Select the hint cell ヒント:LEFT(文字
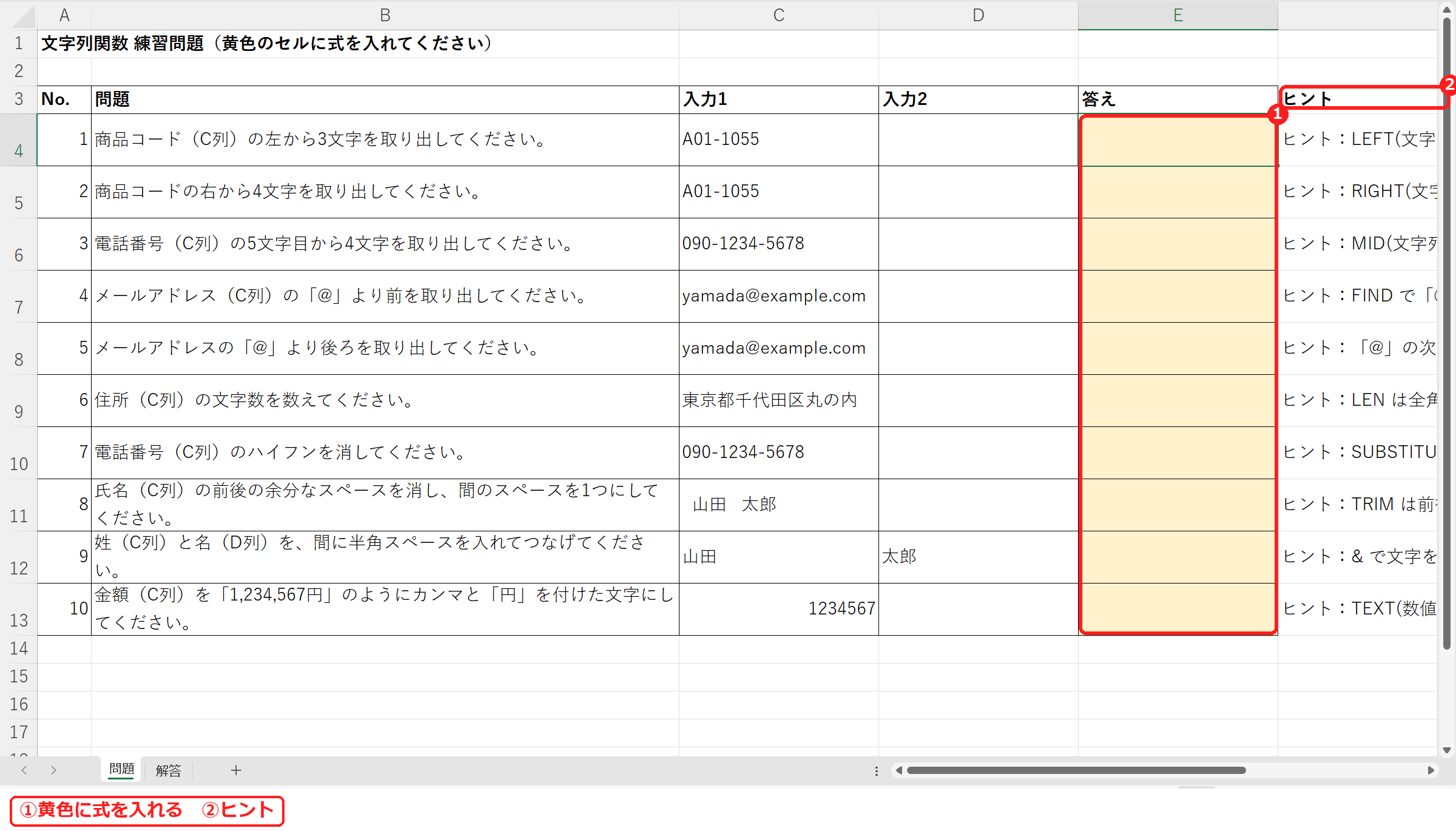The width and height of the screenshot is (1456, 831). coord(1358,140)
